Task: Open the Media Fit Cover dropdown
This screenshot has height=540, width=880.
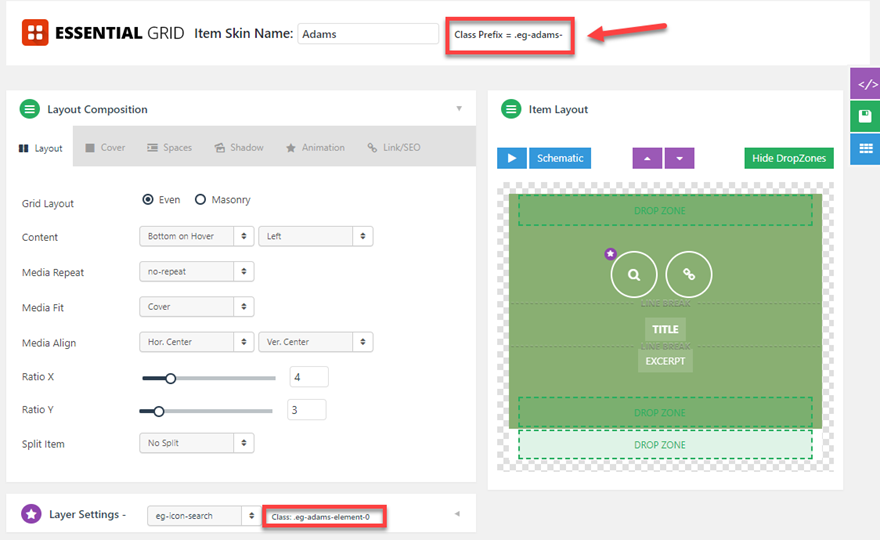Action: click(196, 307)
